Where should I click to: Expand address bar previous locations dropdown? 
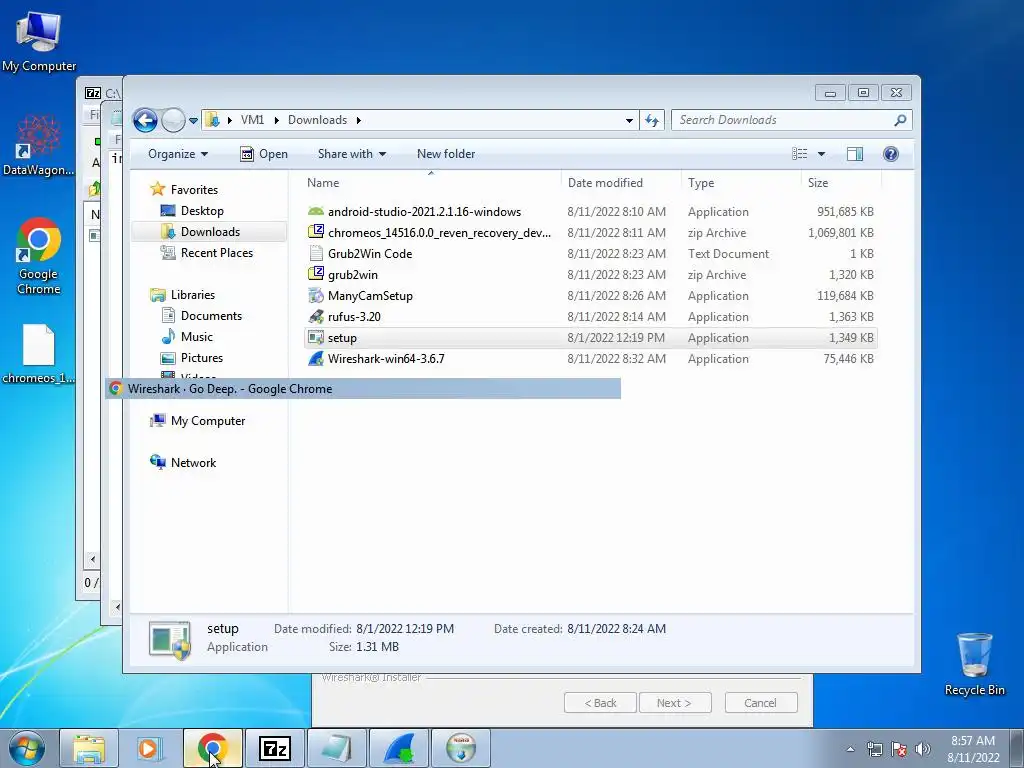[629, 120]
